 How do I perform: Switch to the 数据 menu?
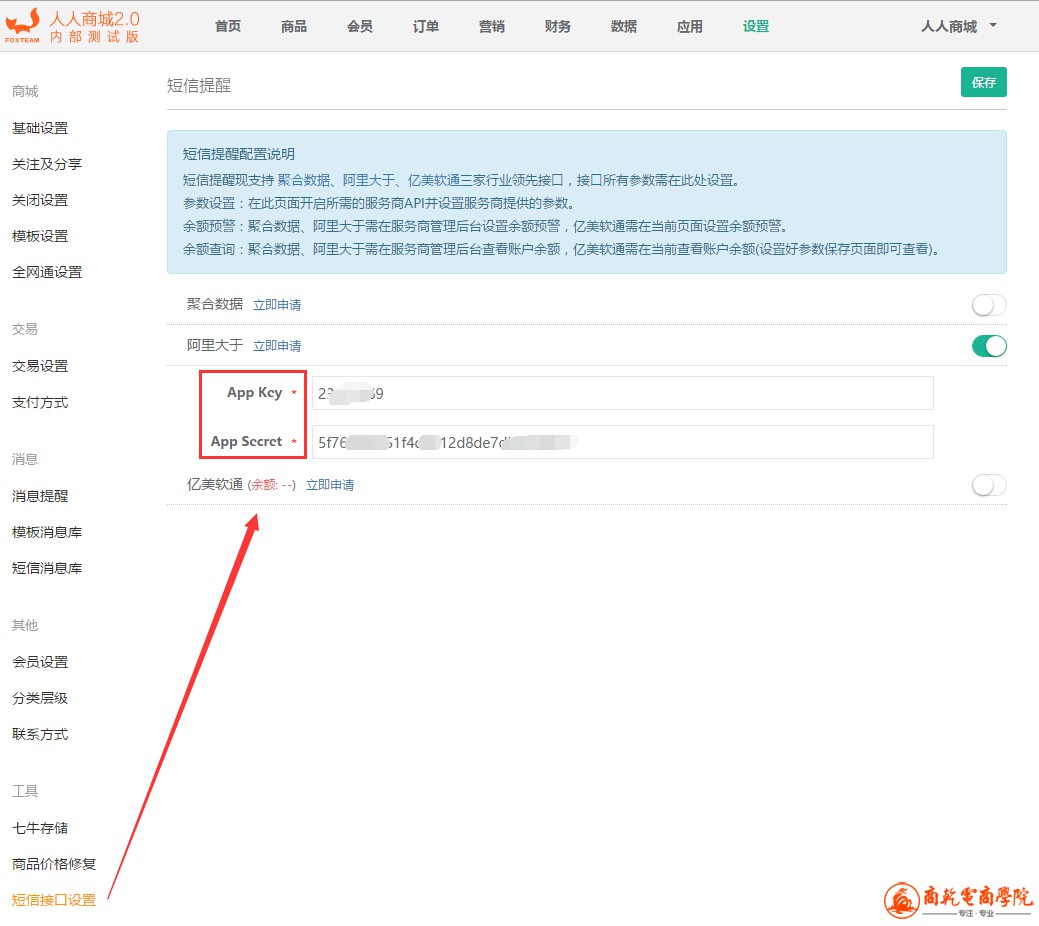(x=624, y=27)
